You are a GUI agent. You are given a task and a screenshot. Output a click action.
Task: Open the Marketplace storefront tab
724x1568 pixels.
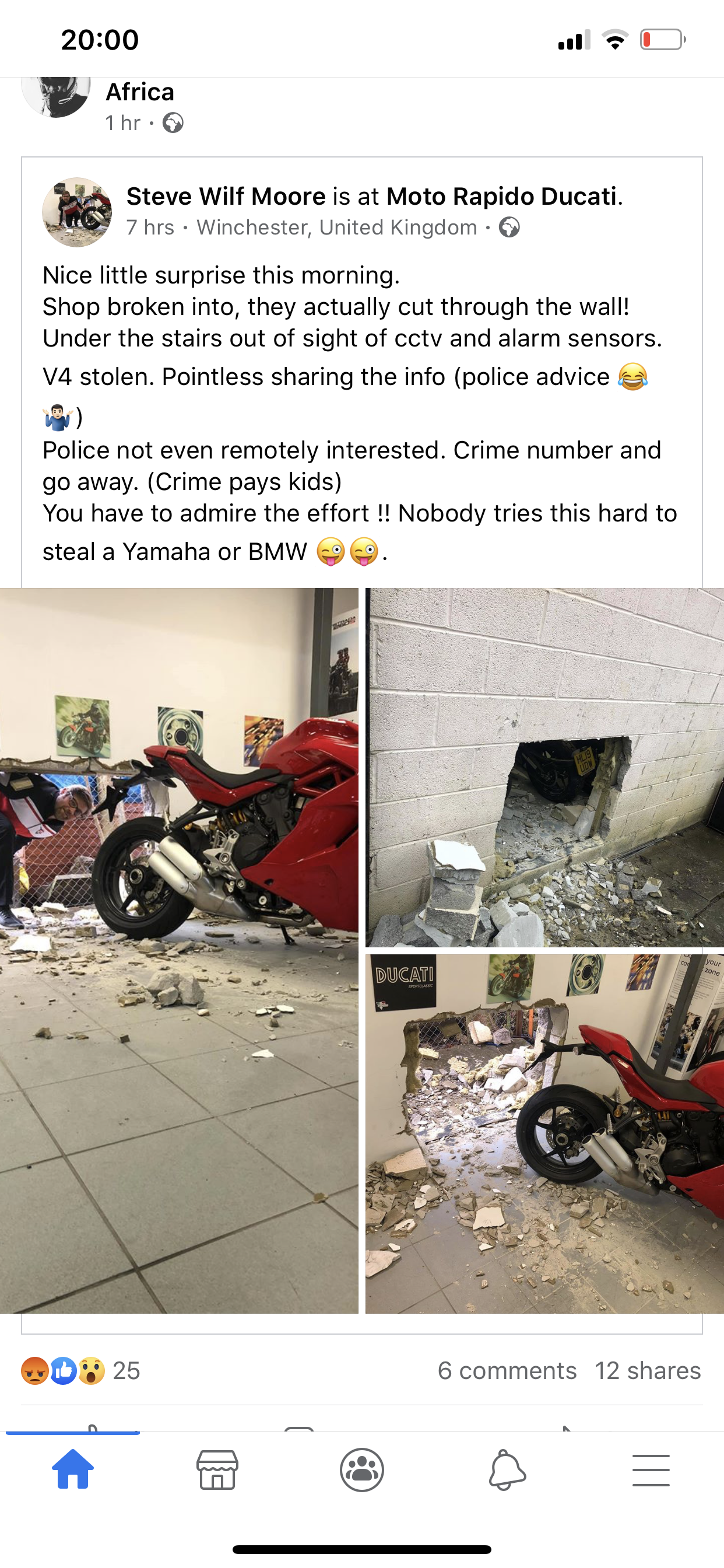(217, 1470)
